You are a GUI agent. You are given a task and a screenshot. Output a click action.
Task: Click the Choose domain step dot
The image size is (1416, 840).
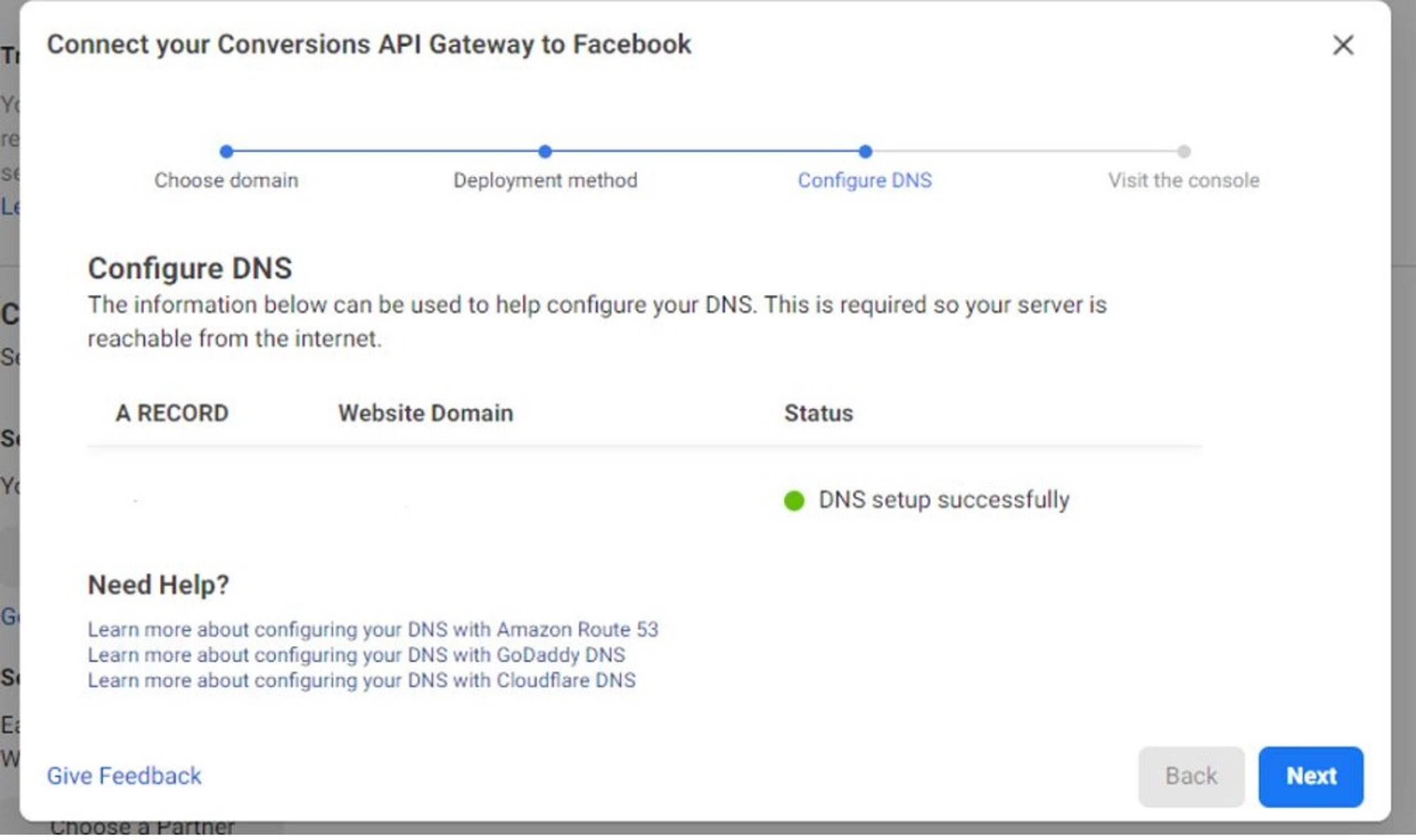click(226, 152)
